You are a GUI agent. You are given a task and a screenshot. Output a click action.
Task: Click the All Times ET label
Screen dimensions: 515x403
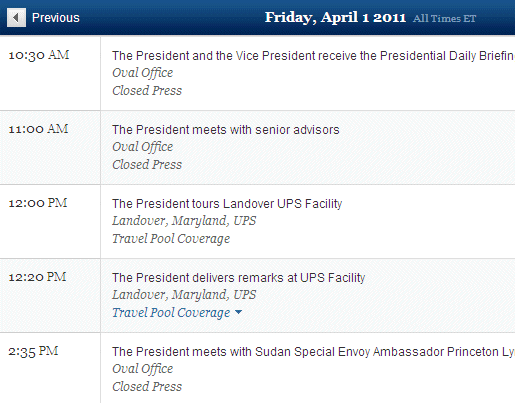[x=444, y=19]
